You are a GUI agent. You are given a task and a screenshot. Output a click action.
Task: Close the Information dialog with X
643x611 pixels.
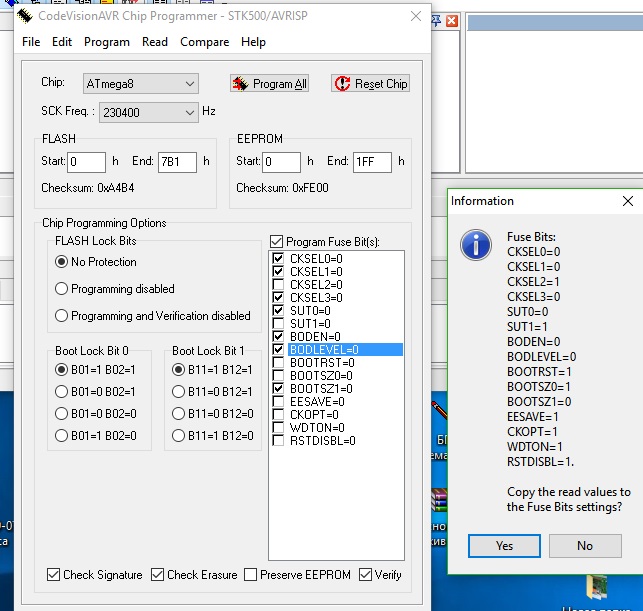[627, 201]
